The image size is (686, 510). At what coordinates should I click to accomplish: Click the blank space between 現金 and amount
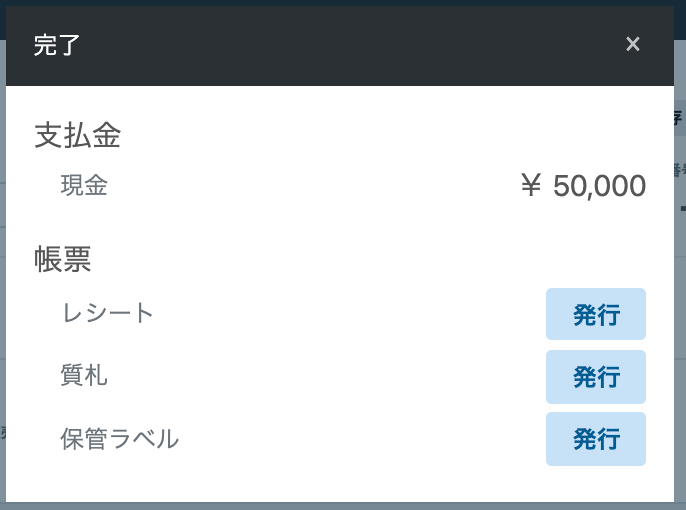(310, 186)
